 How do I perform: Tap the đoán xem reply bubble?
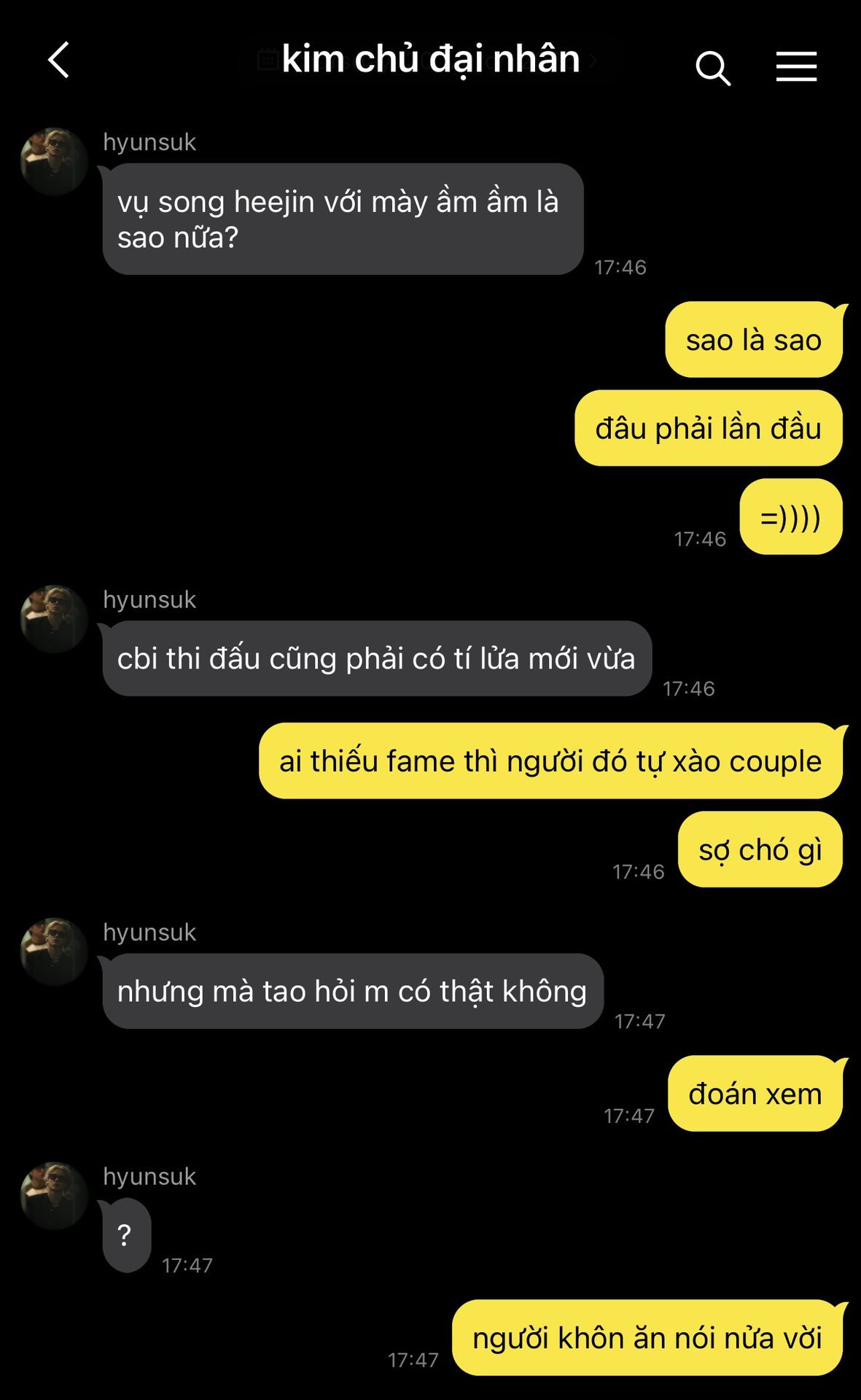pos(755,1094)
